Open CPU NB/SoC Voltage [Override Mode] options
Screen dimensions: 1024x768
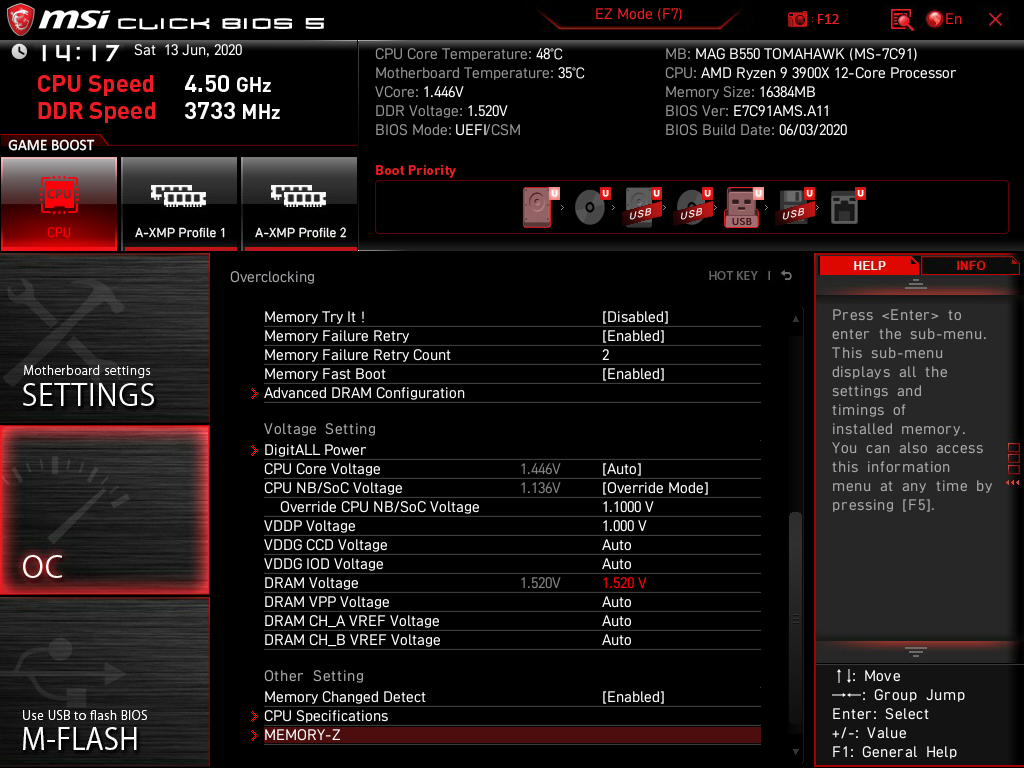pos(655,488)
